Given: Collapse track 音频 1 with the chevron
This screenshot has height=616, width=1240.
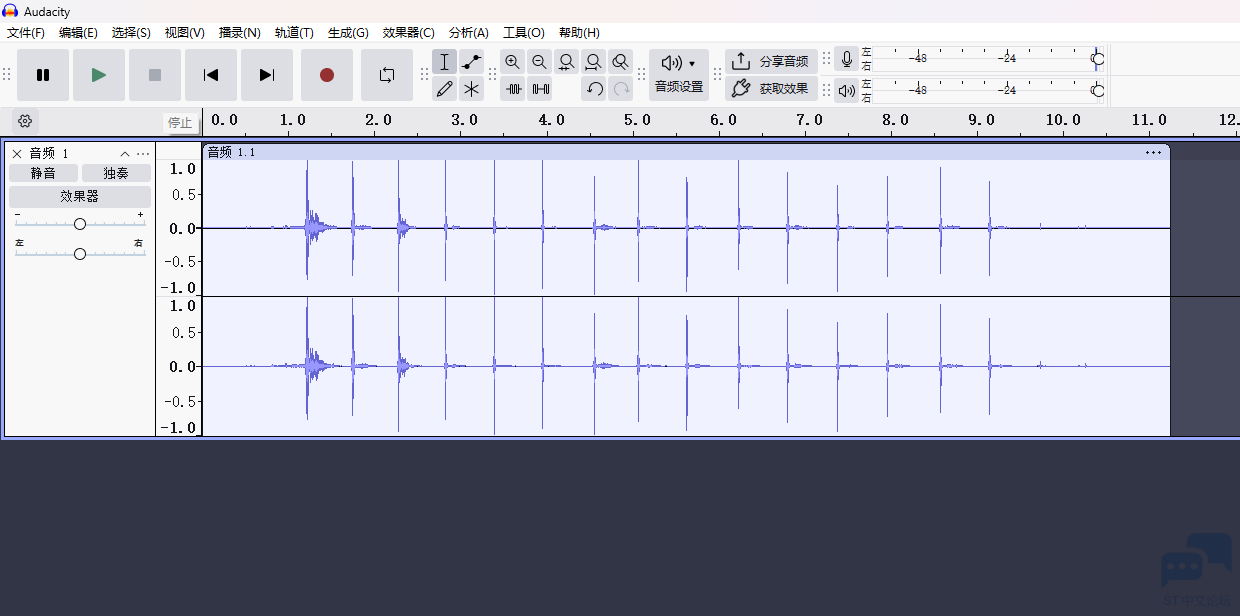Looking at the screenshot, I should click(x=125, y=154).
